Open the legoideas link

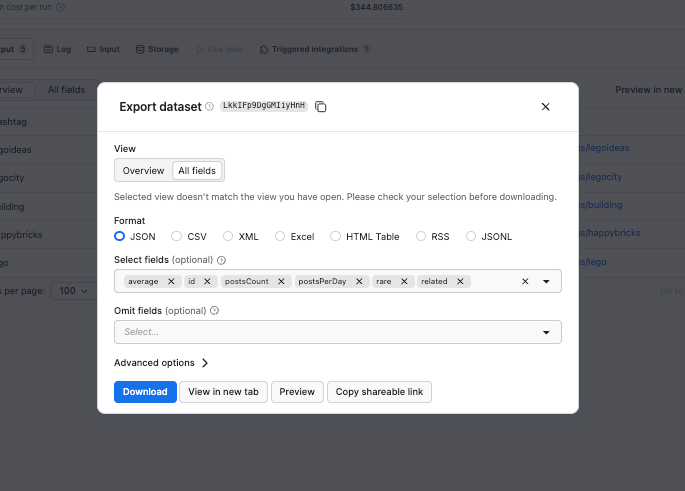[x=605, y=148]
